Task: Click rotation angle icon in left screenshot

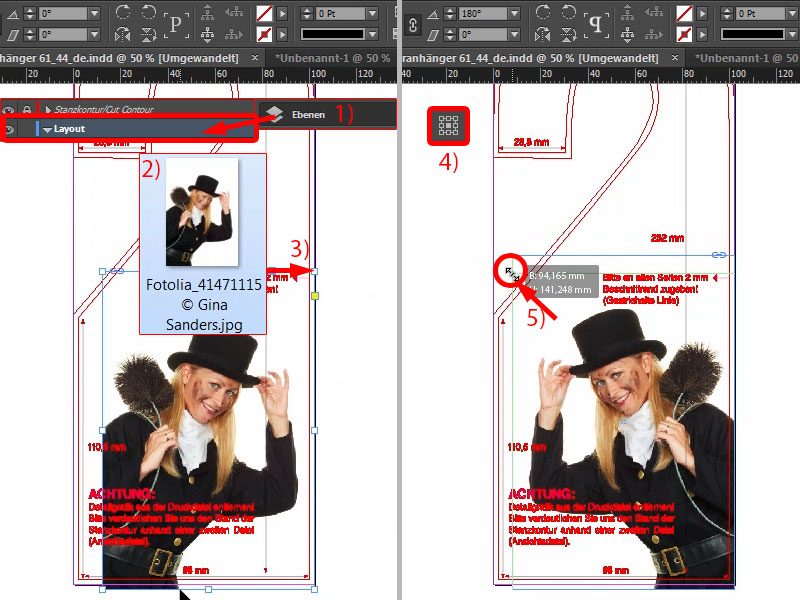Action: (x=13, y=14)
